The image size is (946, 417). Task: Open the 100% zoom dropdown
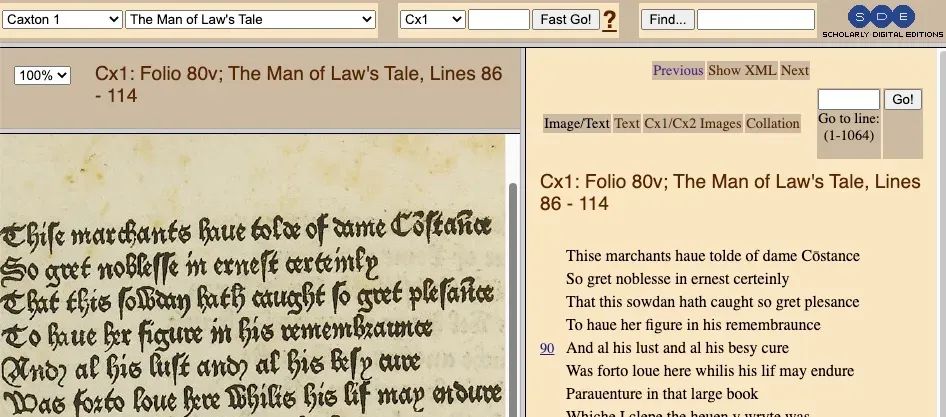[42, 75]
